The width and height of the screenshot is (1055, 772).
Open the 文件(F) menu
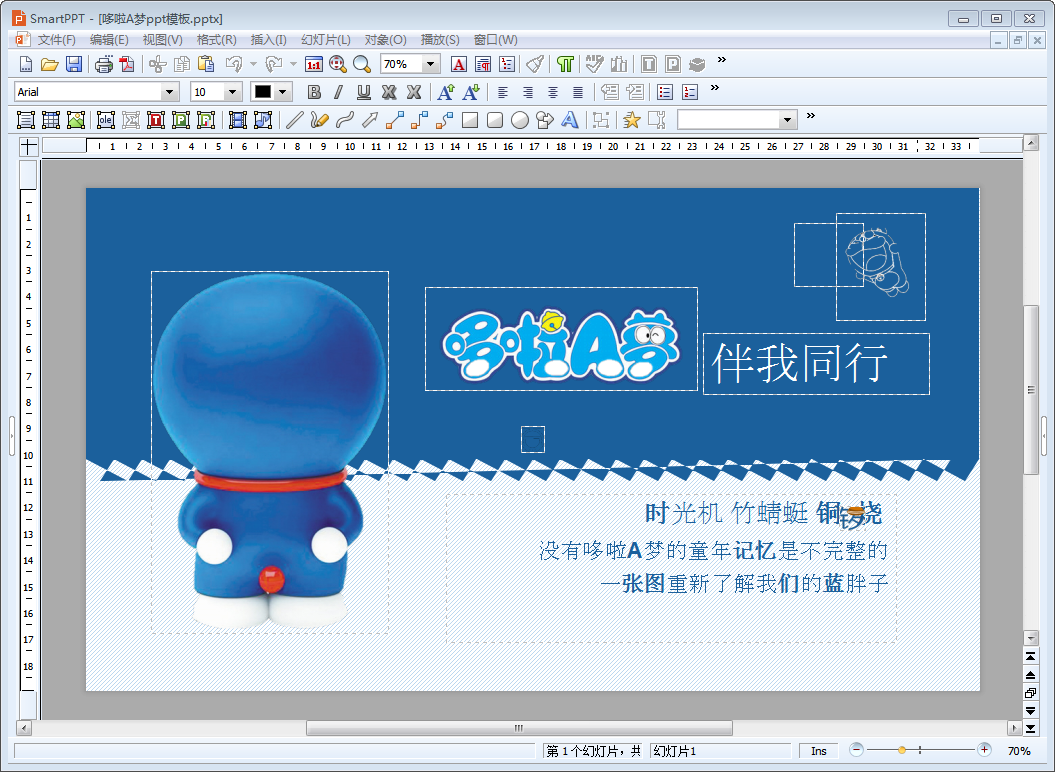pyautogui.click(x=57, y=40)
